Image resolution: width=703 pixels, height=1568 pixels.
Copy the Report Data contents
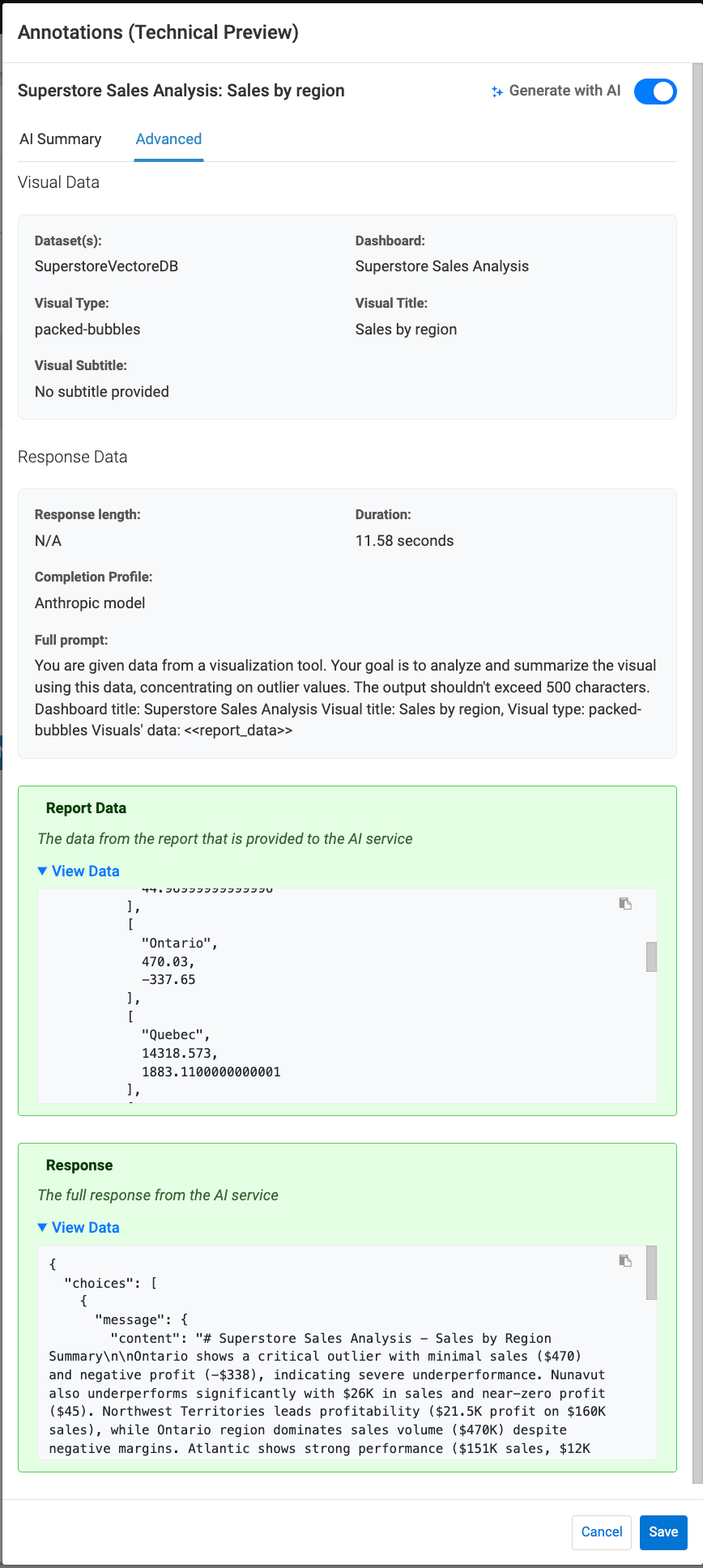tap(625, 904)
